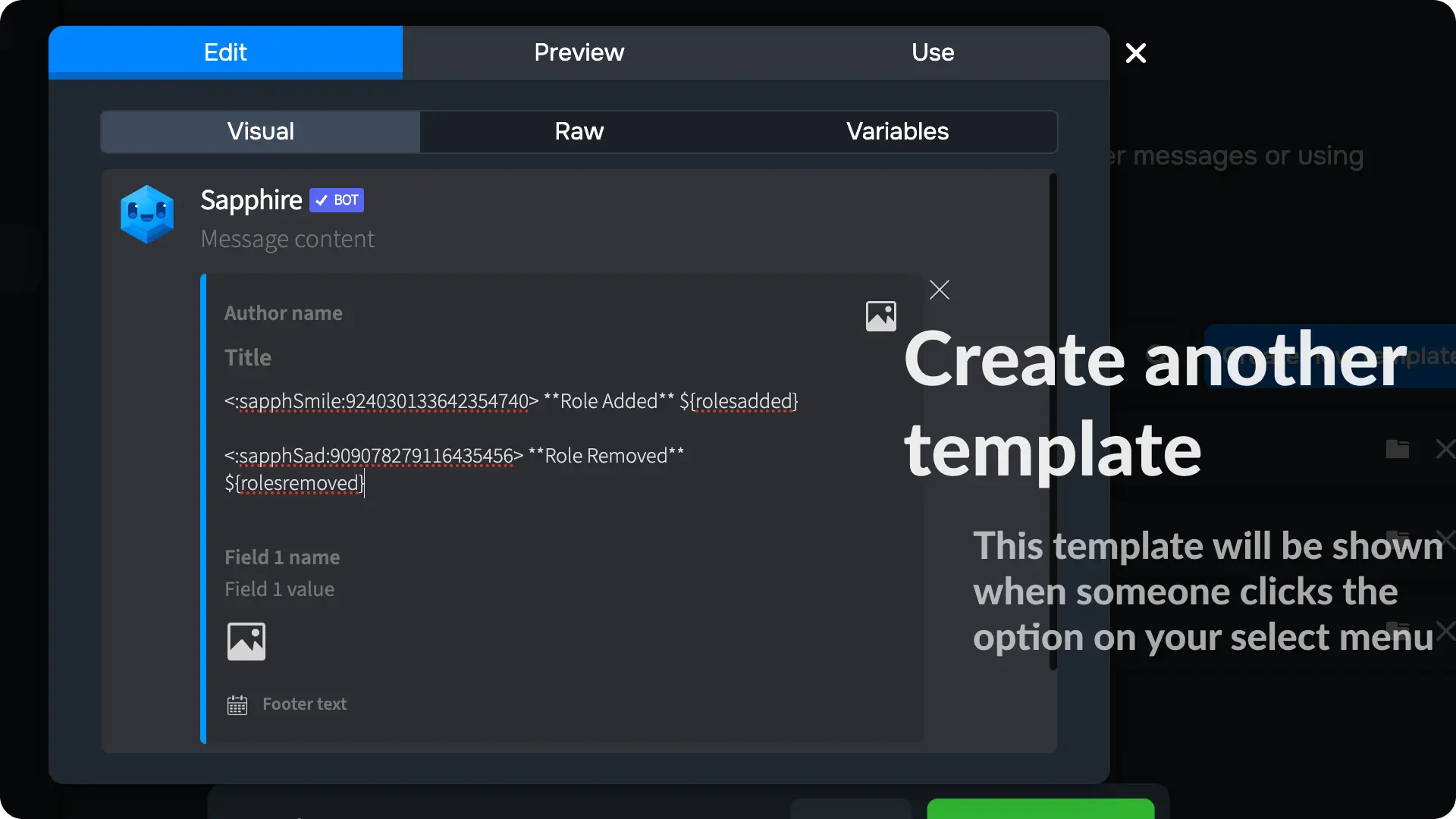Click the ${rolesremoved} variable text

[294, 483]
